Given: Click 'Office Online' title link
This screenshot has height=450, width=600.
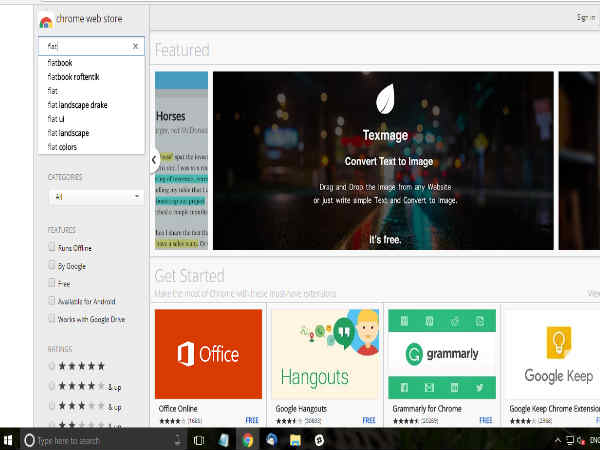Looking at the screenshot, I should pyautogui.click(x=178, y=409).
